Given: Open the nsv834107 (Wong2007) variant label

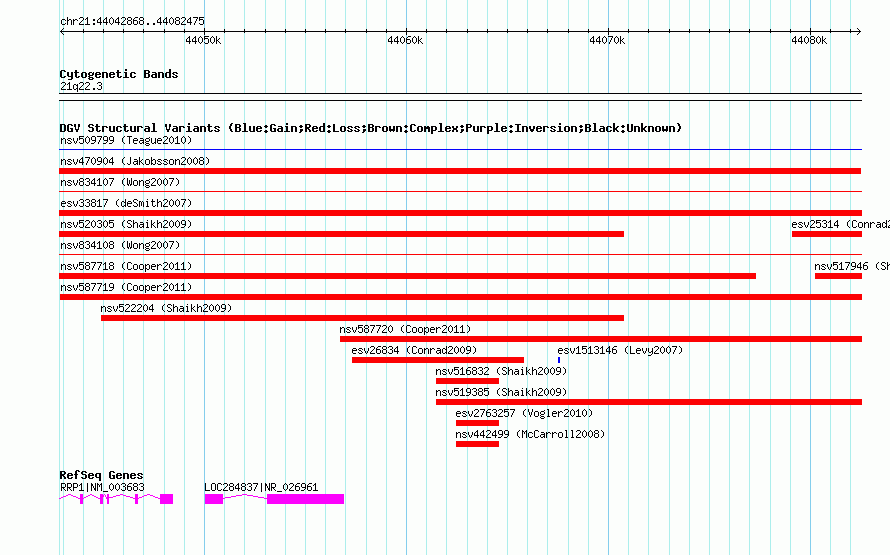Looking at the screenshot, I should pos(120,182).
